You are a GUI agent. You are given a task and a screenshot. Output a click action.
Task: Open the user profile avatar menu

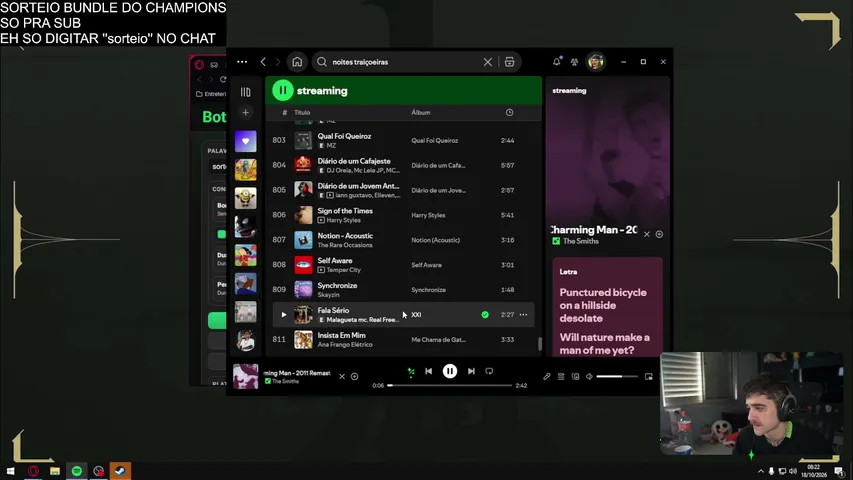596,62
